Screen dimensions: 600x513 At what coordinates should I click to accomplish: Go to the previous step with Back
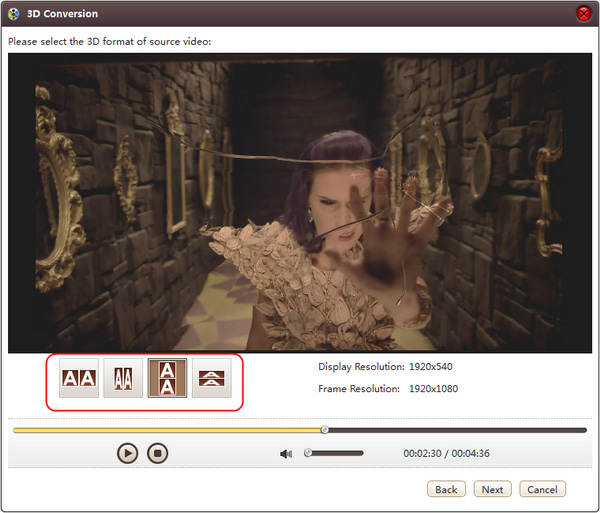(x=446, y=489)
